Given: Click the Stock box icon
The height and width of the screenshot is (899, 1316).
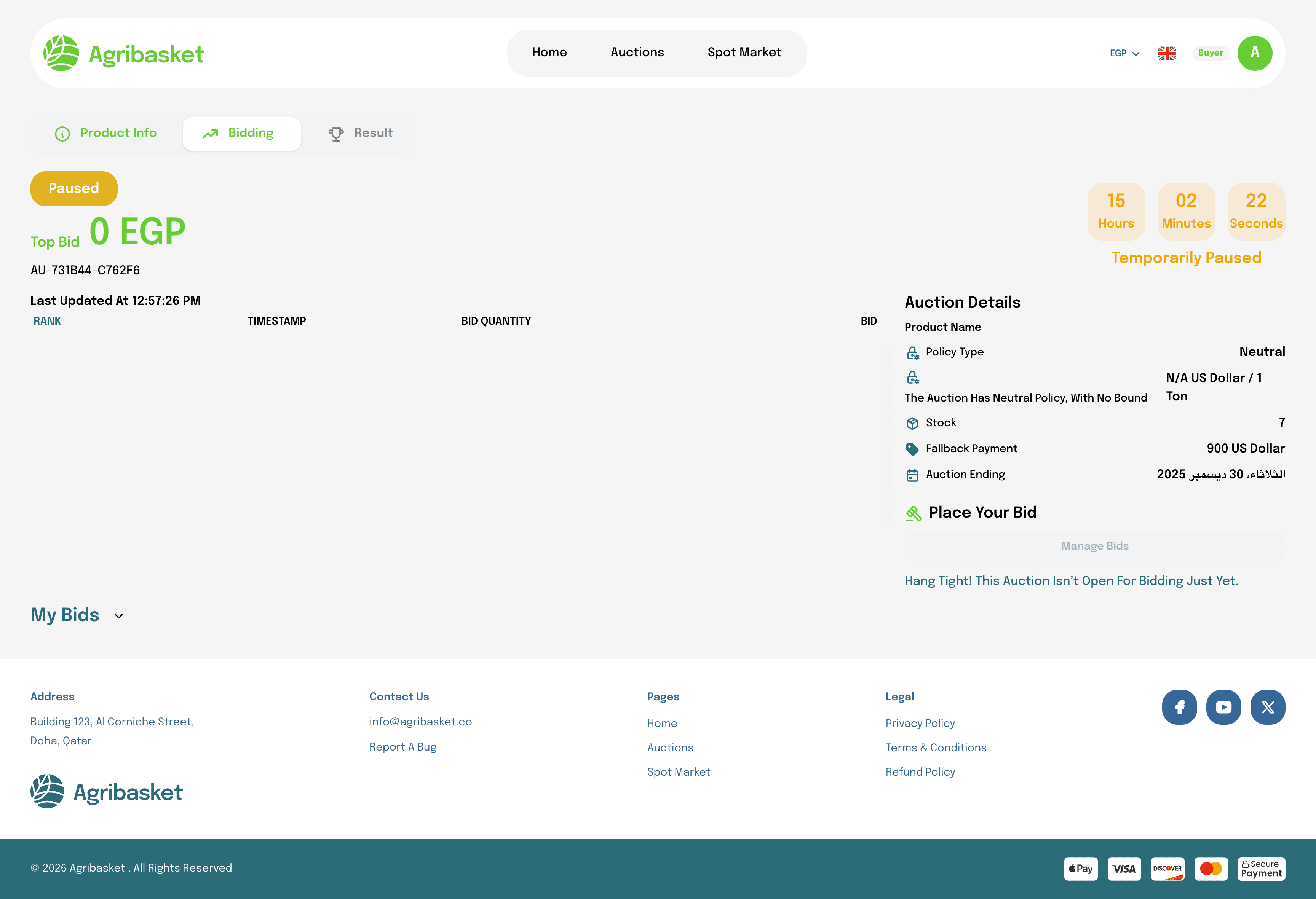Looking at the screenshot, I should [912, 423].
